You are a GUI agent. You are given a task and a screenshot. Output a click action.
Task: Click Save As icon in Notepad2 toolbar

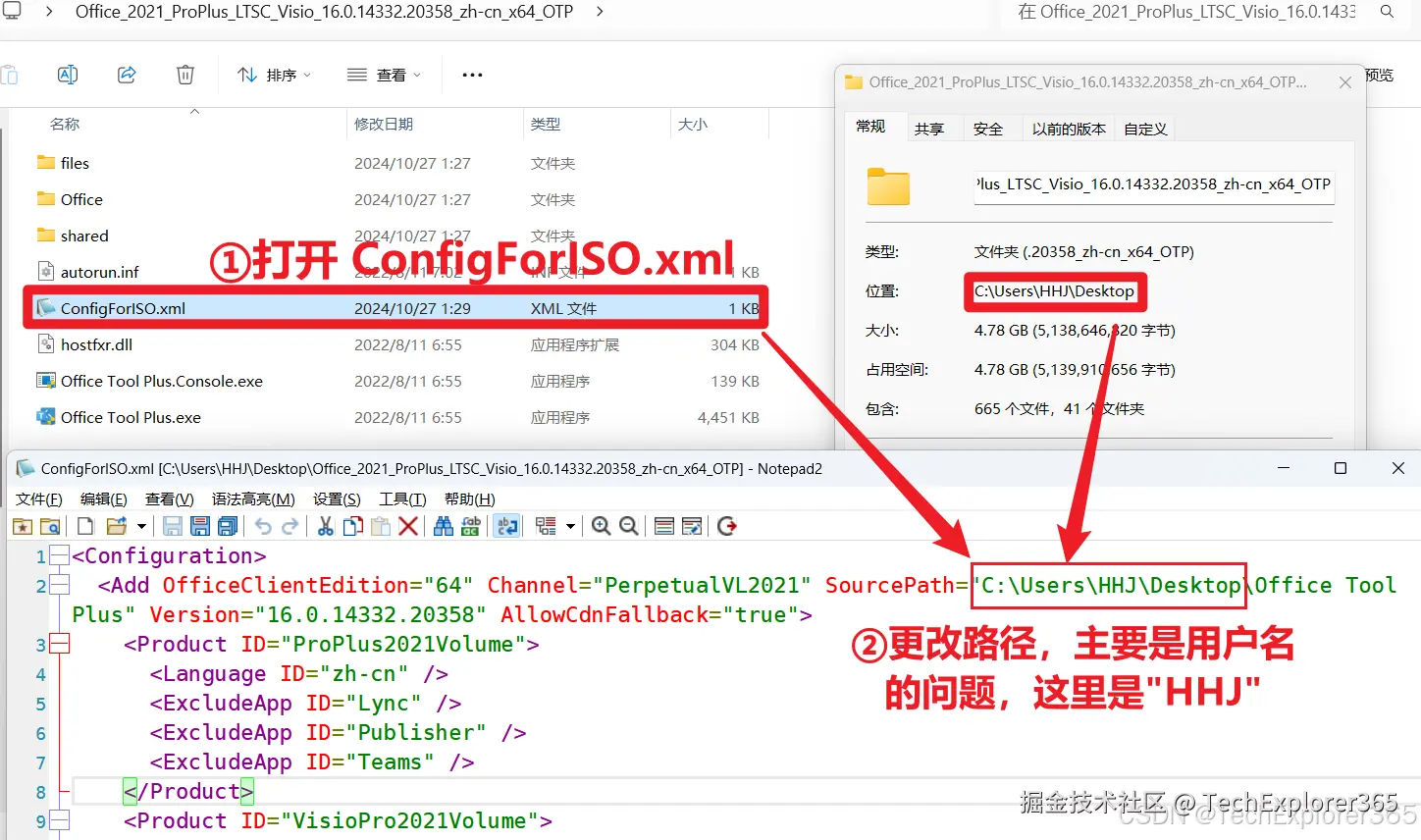[x=200, y=527]
